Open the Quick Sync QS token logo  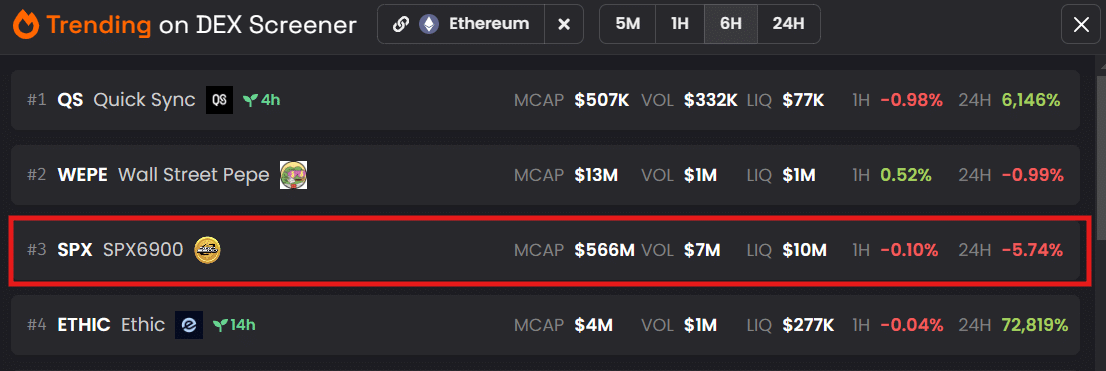219,100
